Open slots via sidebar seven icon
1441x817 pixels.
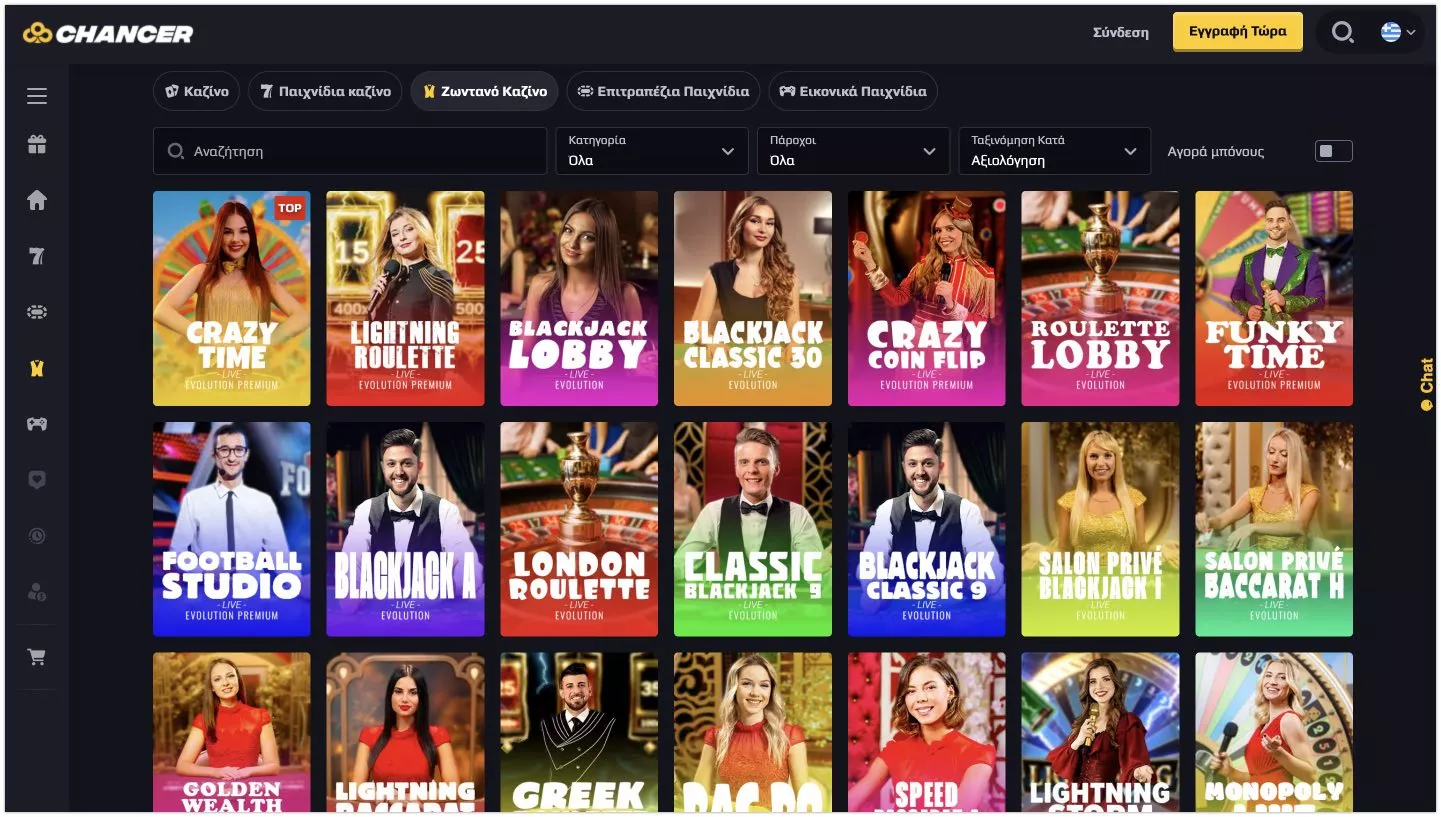(x=37, y=257)
